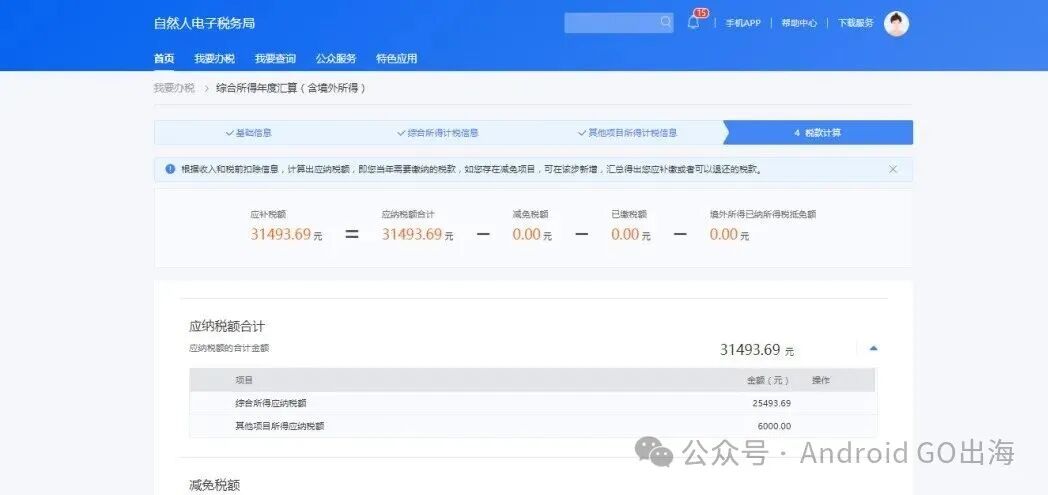
Task: Open the 我要查询 menu
Action: [x=275, y=58]
